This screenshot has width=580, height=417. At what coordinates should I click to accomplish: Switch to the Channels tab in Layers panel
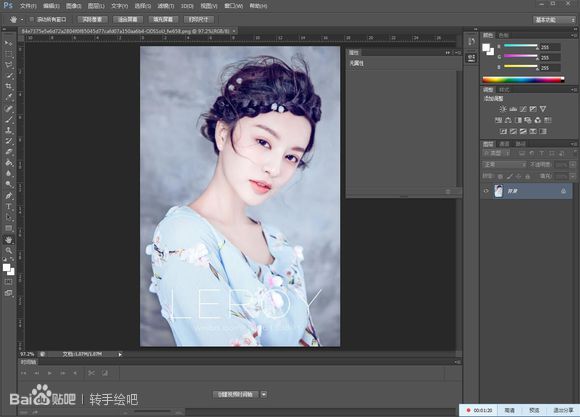504,144
